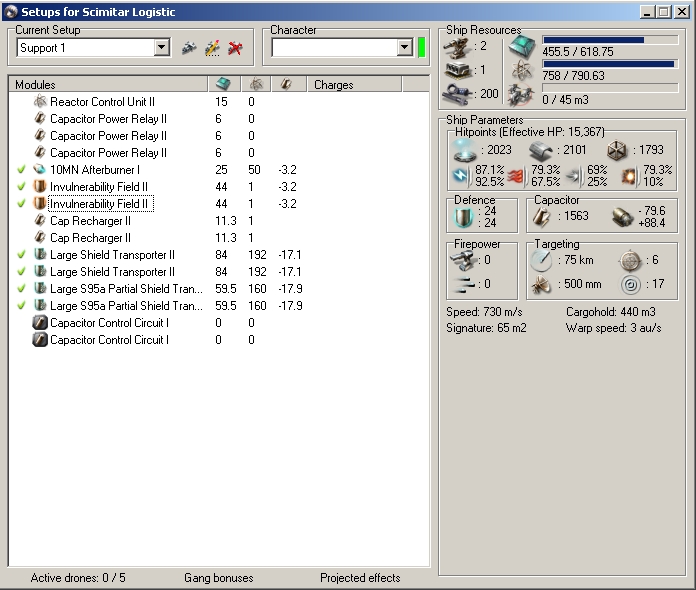
Task: Click first Large S95a Partial Shield module icon
Action: pos(40,289)
